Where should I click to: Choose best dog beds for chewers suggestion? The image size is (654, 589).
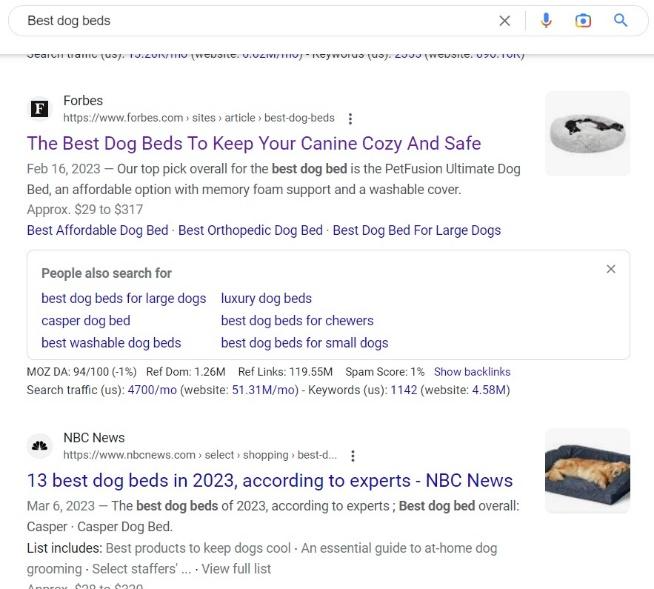tap(297, 321)
